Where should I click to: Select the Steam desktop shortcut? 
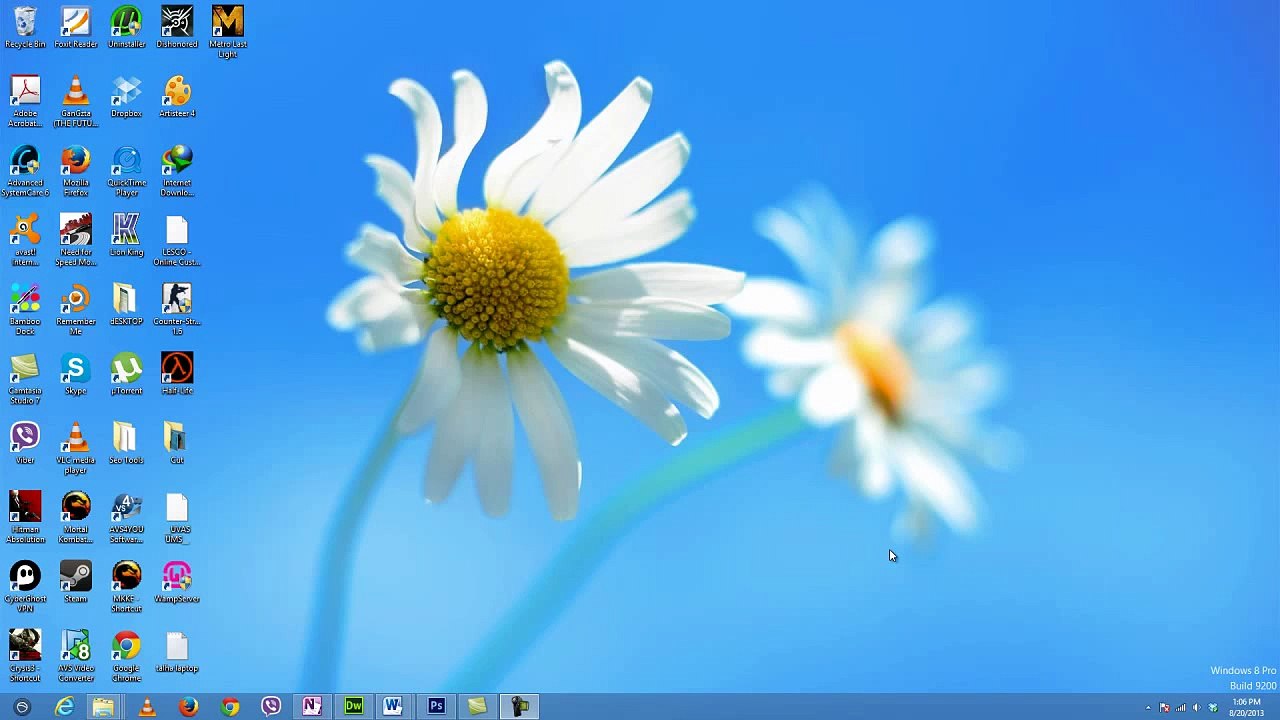pyautogui.click(x=76, y=583)
